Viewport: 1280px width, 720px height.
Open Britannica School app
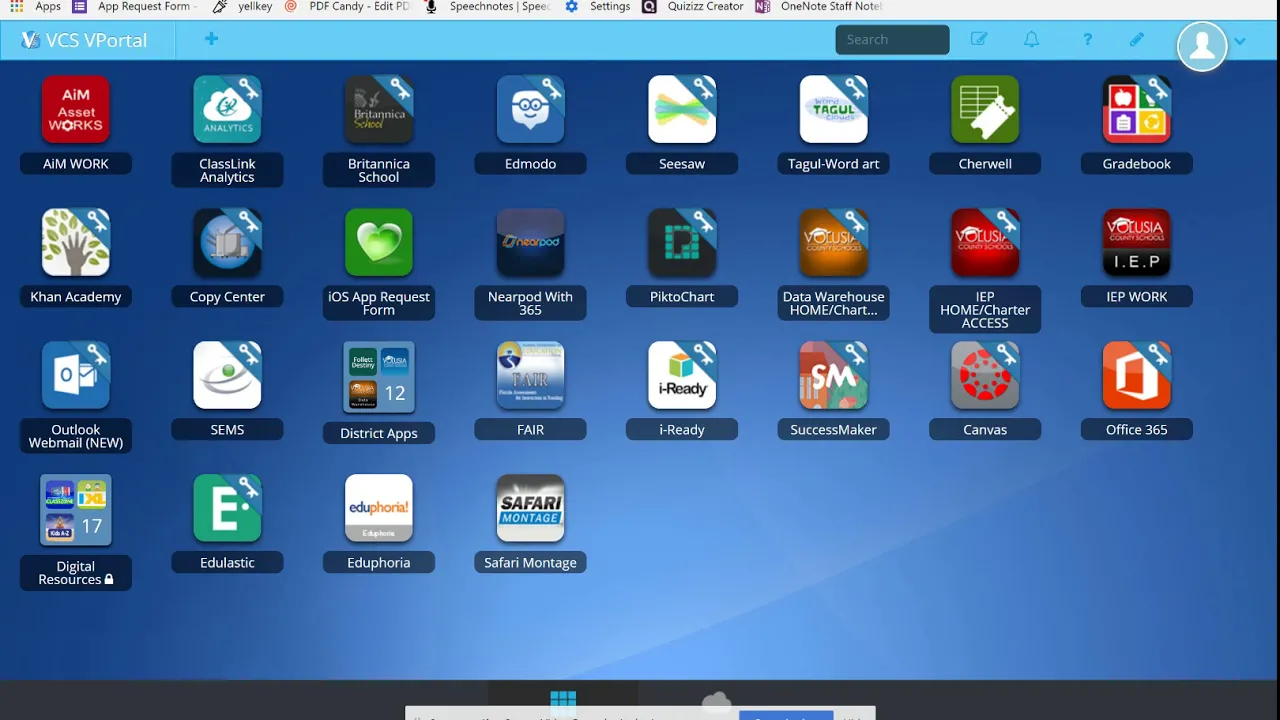coord(379,109)
